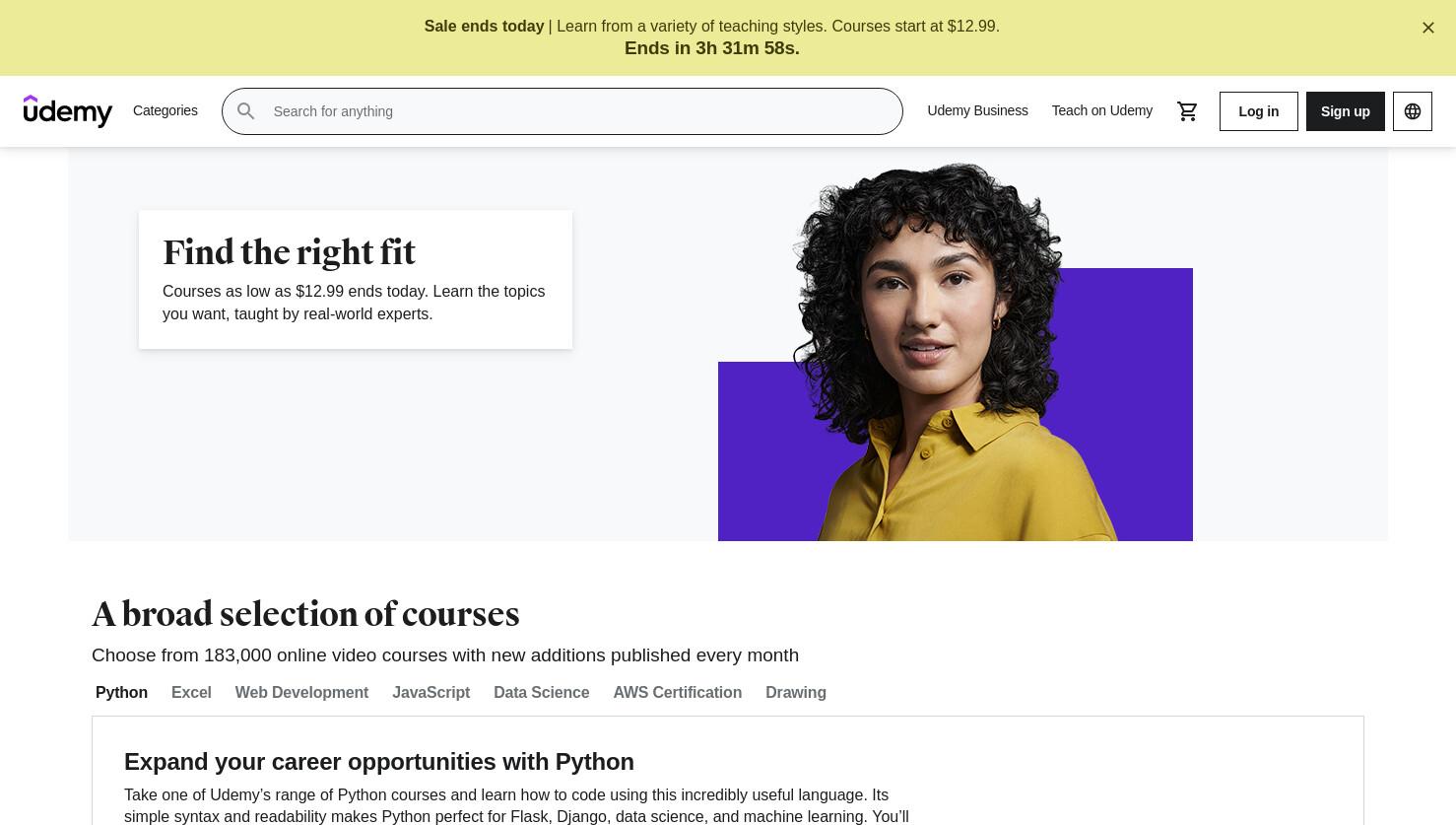Open the shopping cart
Screen dimensions: 1456x825
point(1187,111)
